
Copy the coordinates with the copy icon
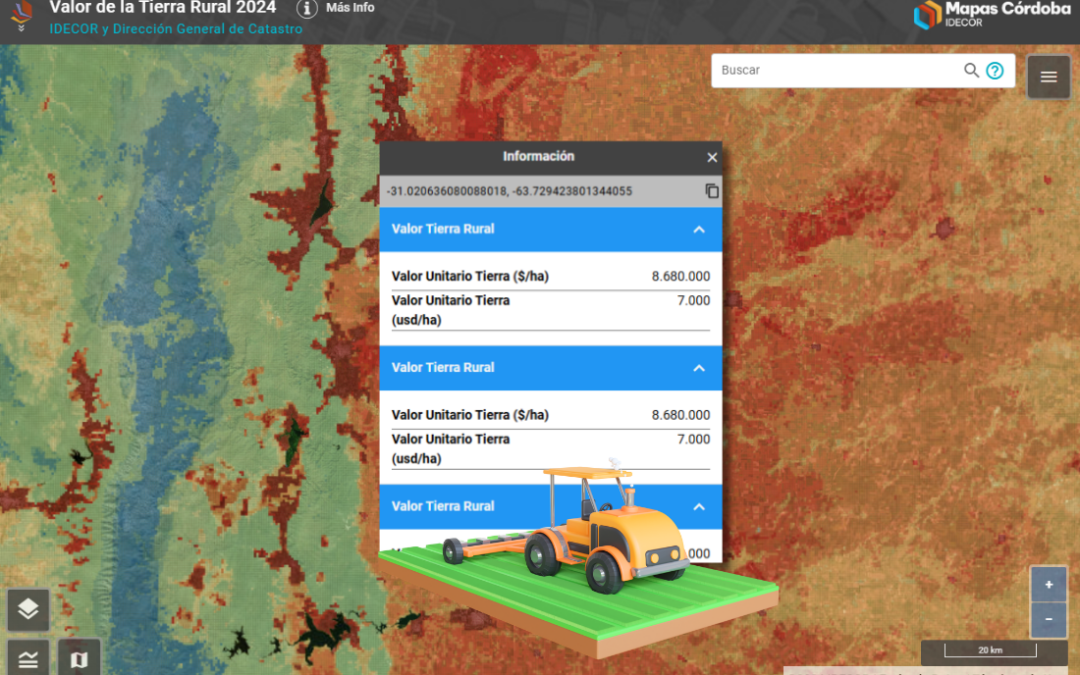click(x=712, y=191)
